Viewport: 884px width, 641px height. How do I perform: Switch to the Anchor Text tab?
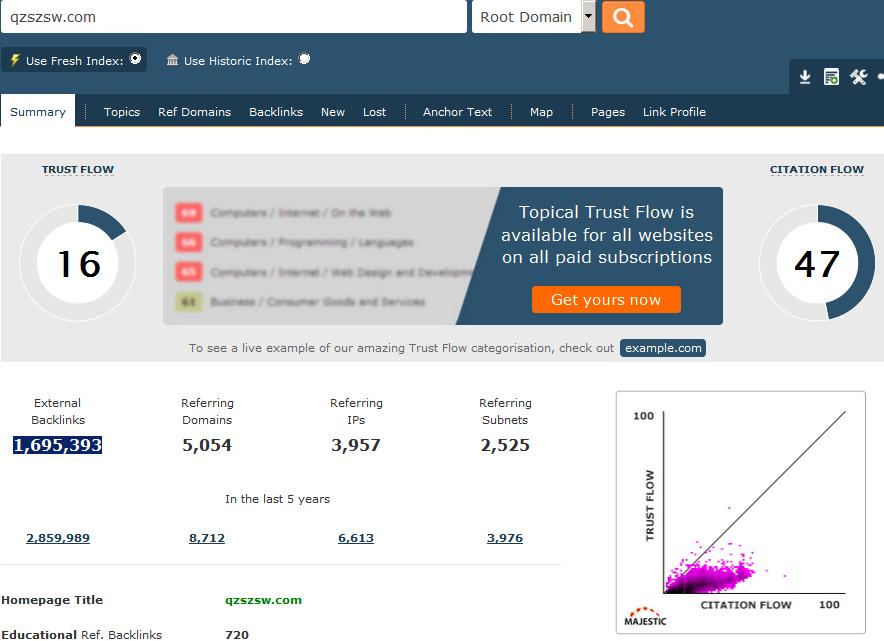click(x=458, y=112)
